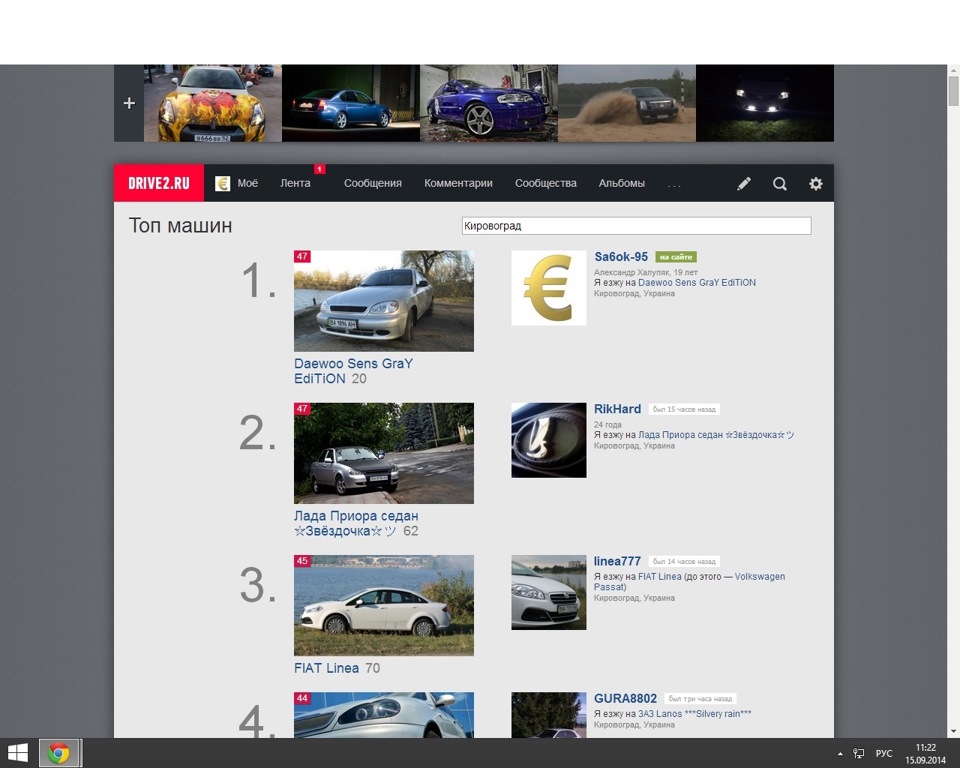Screen dimensions: 960x768
Task: Open the Daewoo Sens car photo
Action: (x=384, y=301)
